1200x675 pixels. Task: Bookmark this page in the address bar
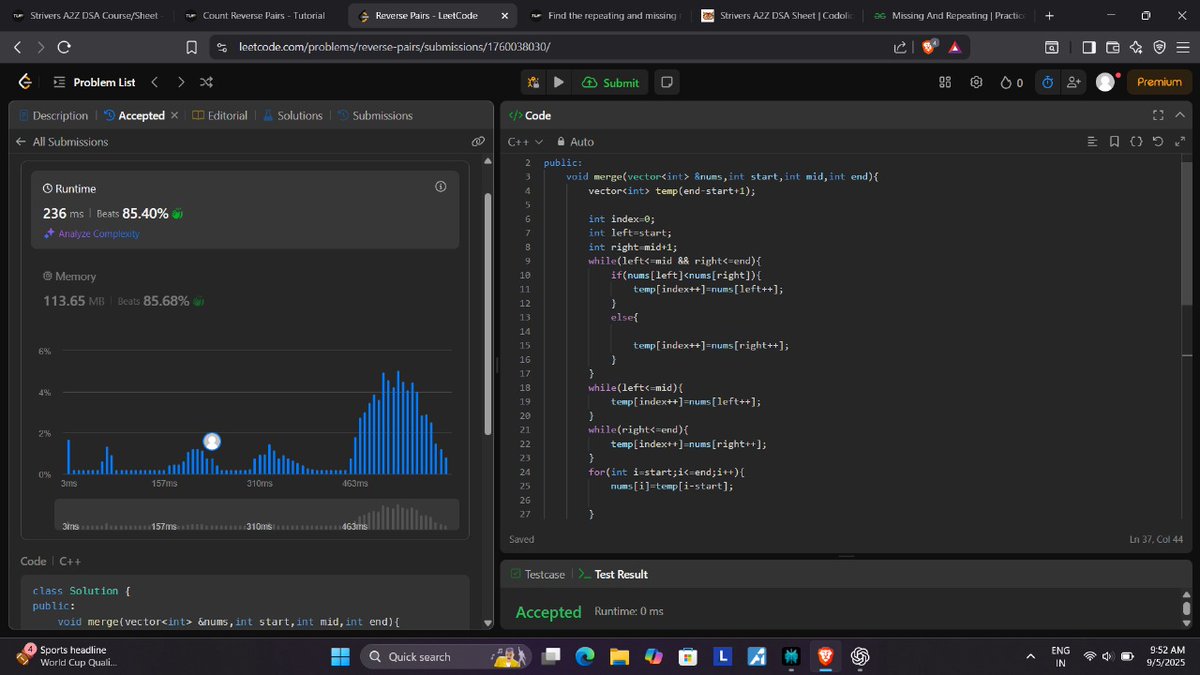[192, 47]
